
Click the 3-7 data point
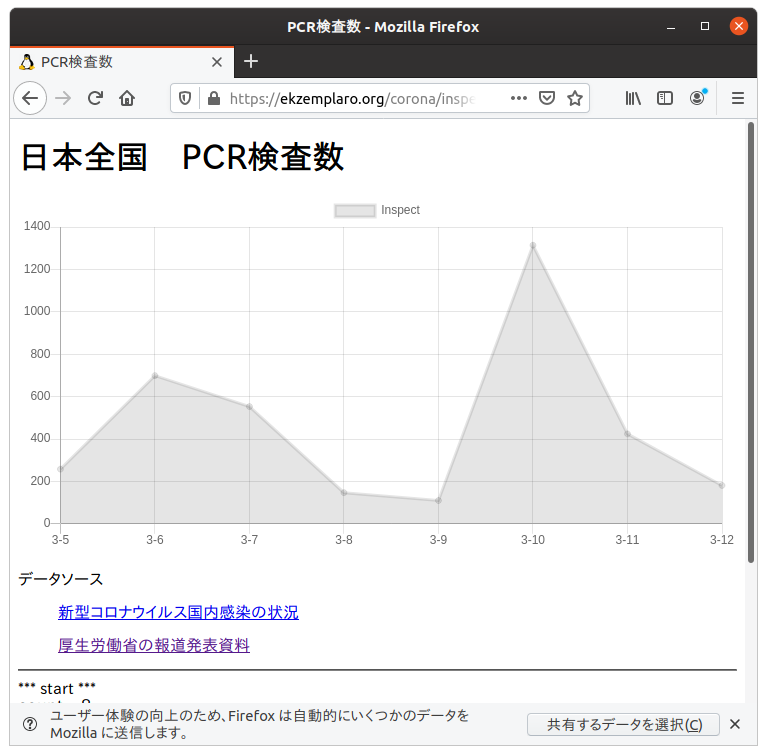pyautogui.click(x=249, y=407)
